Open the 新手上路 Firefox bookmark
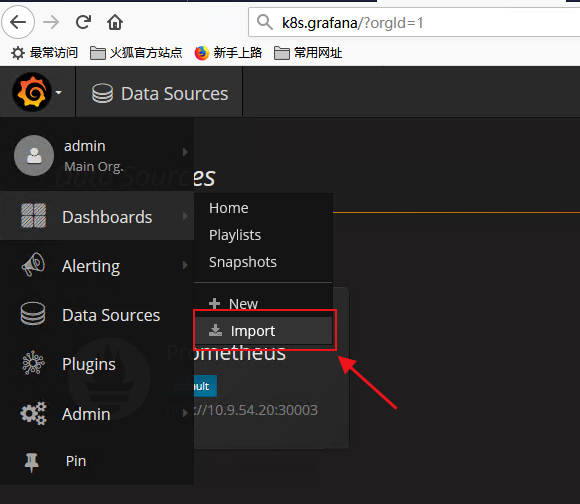 [x=228, y=53]
